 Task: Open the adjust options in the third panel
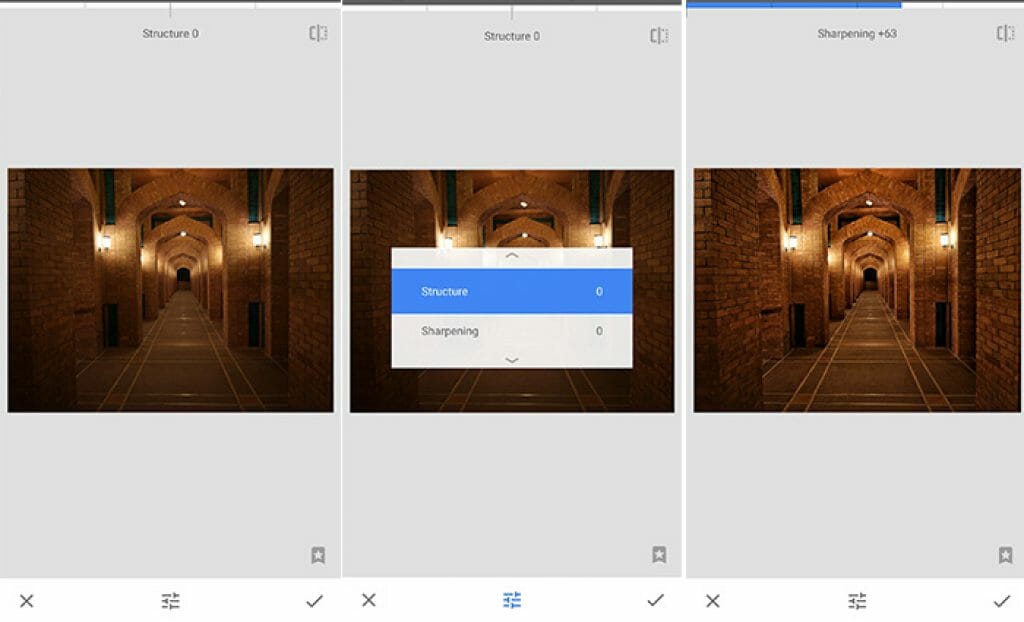pos(855,600)
